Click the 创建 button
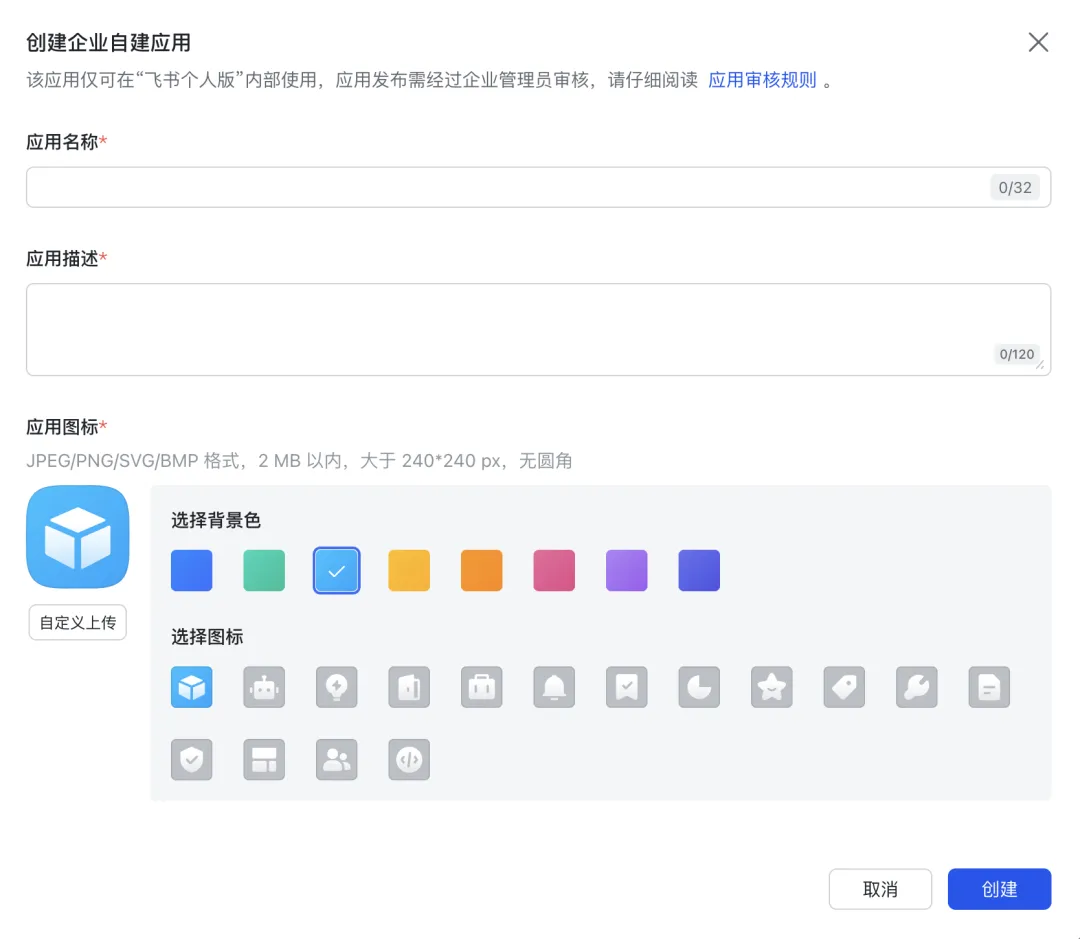1080x939 pixels. click(x=999, y=888)
